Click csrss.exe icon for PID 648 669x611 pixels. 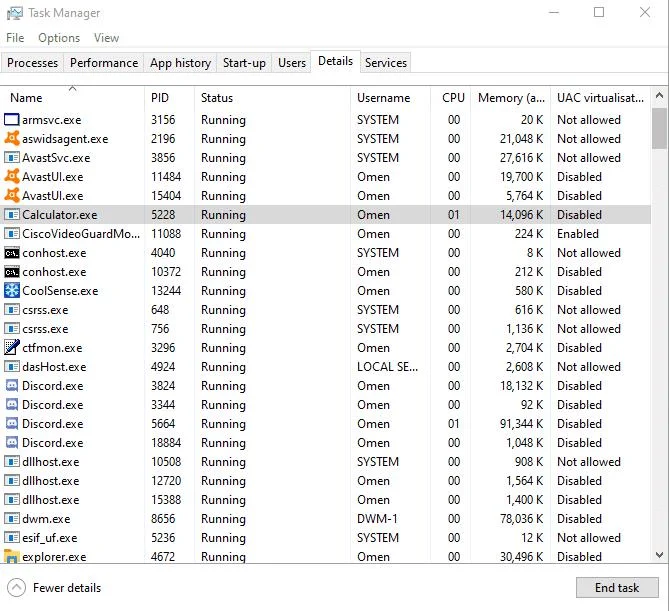pyautogui.click(x=12, y=310)
